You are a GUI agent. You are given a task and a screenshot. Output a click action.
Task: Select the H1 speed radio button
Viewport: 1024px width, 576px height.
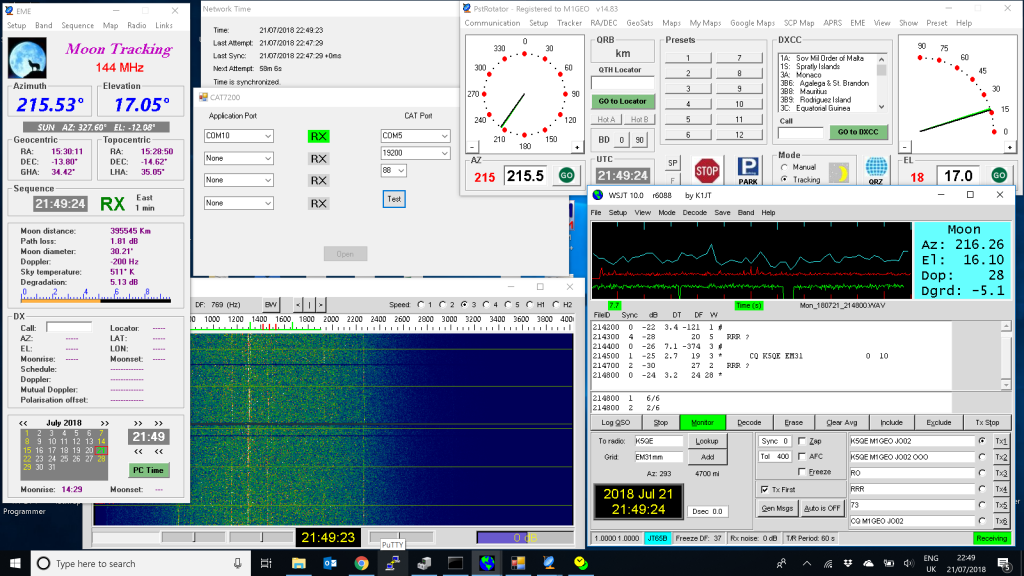tap(530, 304)
